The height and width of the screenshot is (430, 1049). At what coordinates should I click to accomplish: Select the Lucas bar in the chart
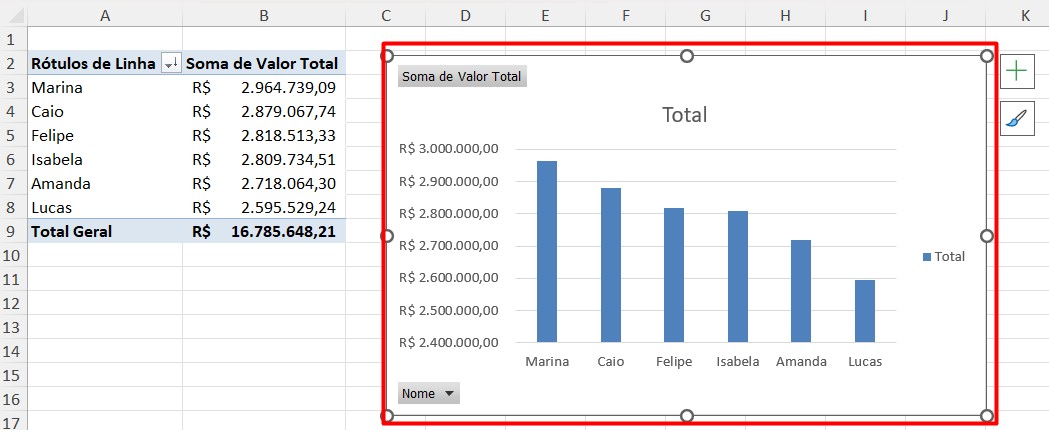coord(864,310)
